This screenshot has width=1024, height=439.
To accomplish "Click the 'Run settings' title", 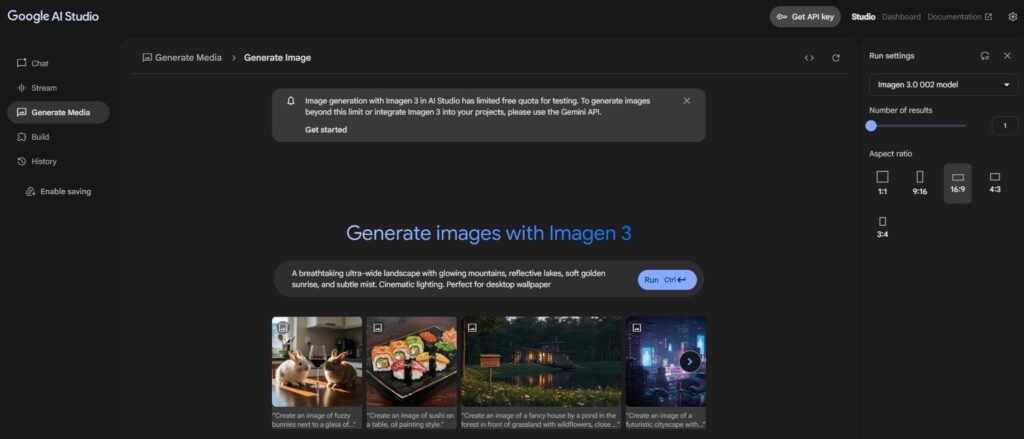I will pyautogui.click(x=891, y=56).
